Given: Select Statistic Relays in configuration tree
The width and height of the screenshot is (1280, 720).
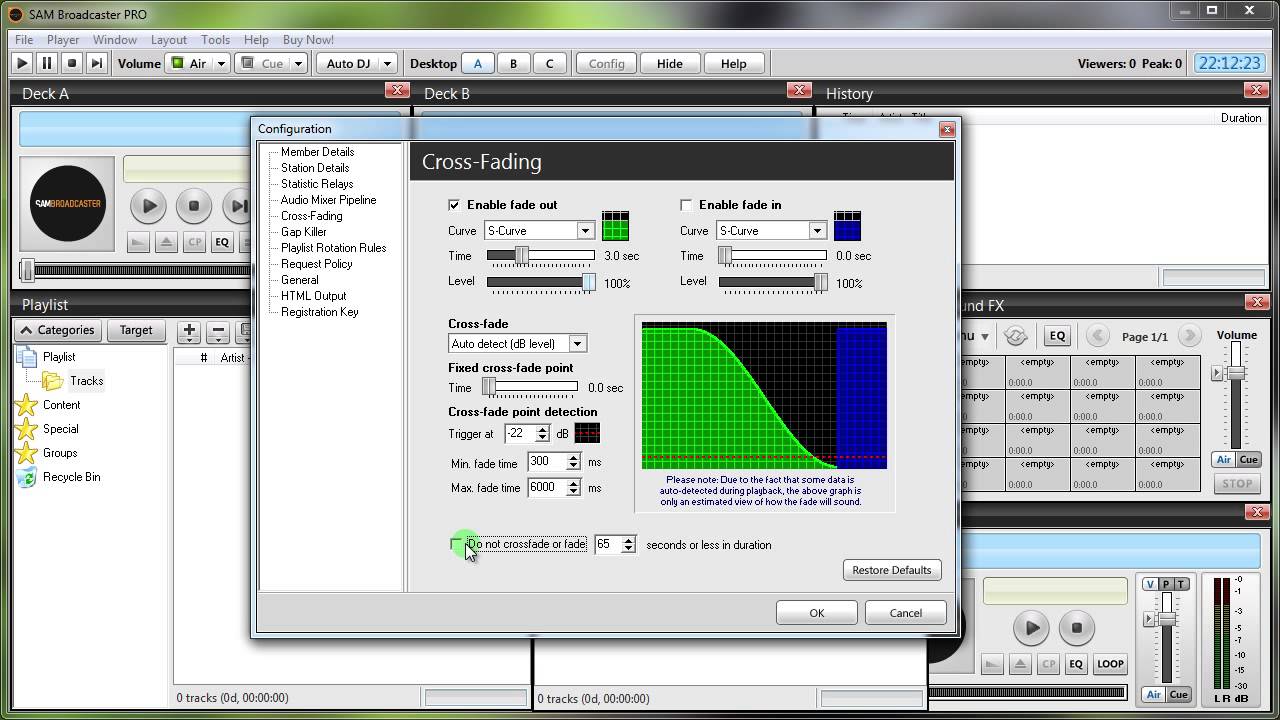Looking at the screenshot, I should [x=317, y=184].
